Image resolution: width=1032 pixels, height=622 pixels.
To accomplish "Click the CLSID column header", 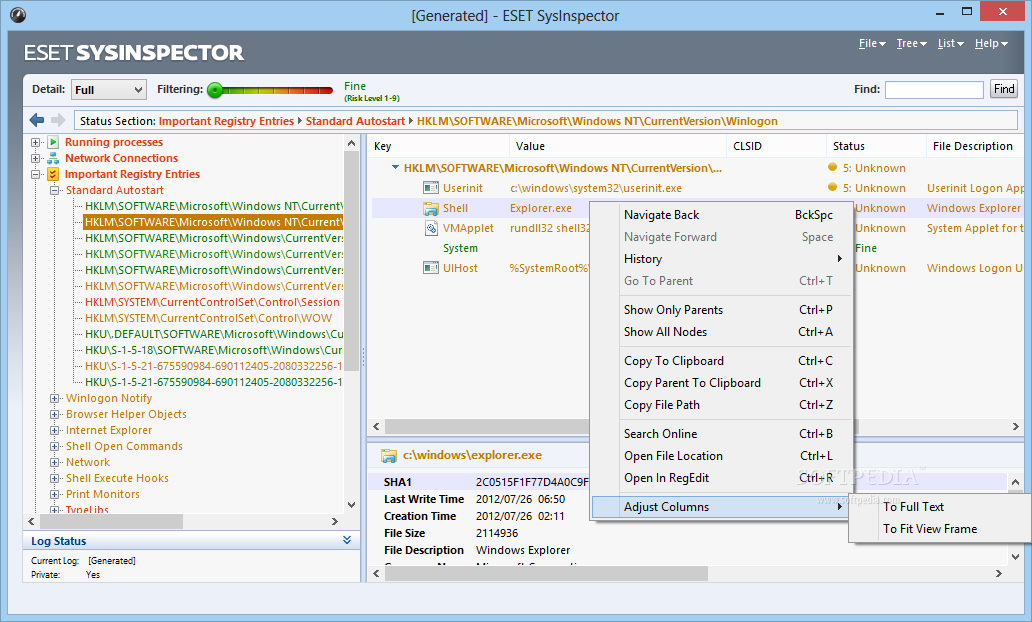I will pyautogui.click(x=776, y=146).
